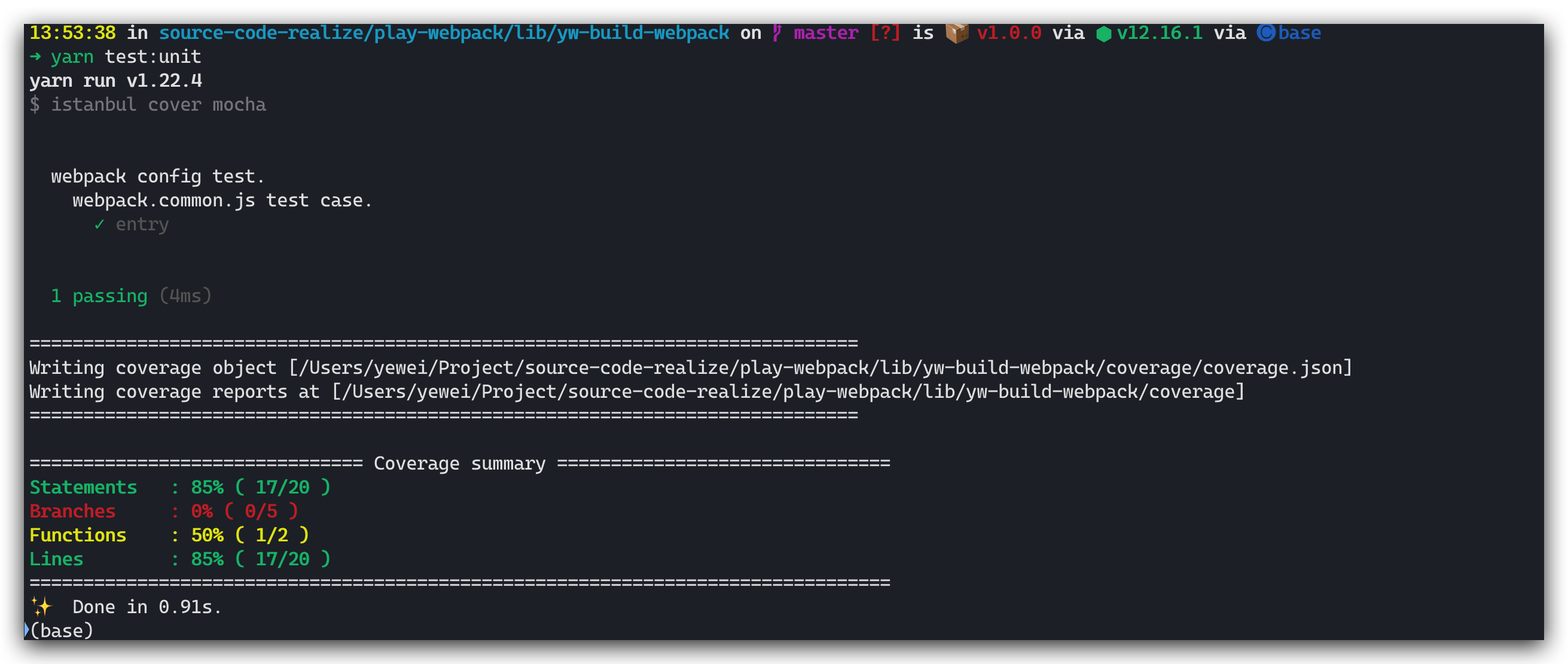Click the istanbul cover mocha command

pos(158,105)
